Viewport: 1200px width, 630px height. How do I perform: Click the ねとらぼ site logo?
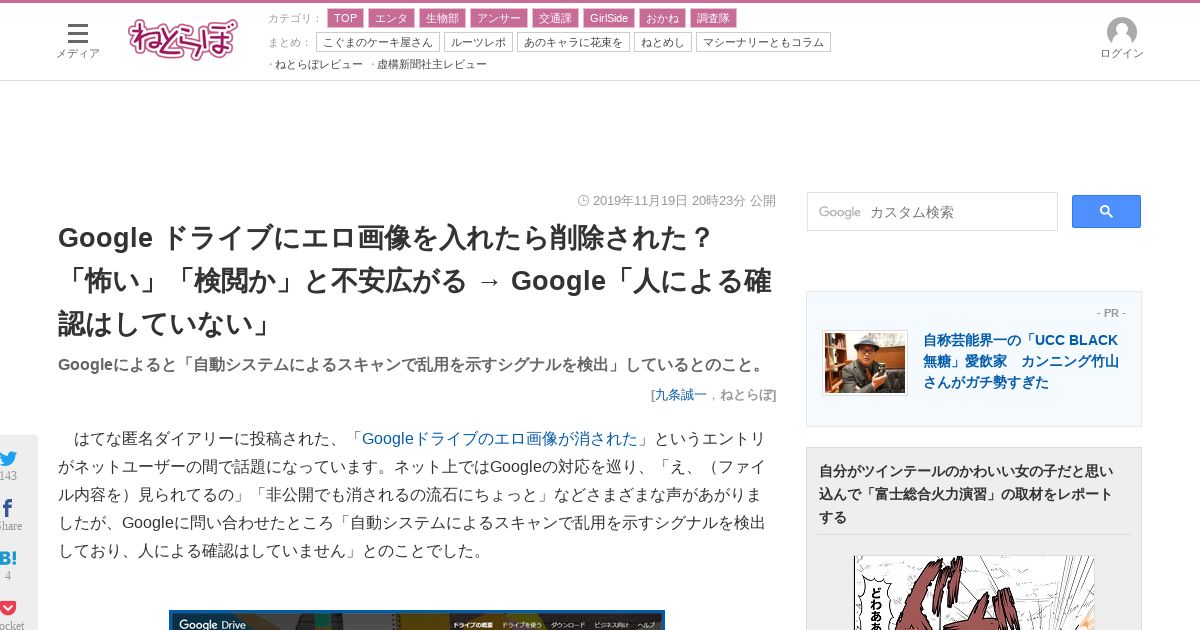183,39
